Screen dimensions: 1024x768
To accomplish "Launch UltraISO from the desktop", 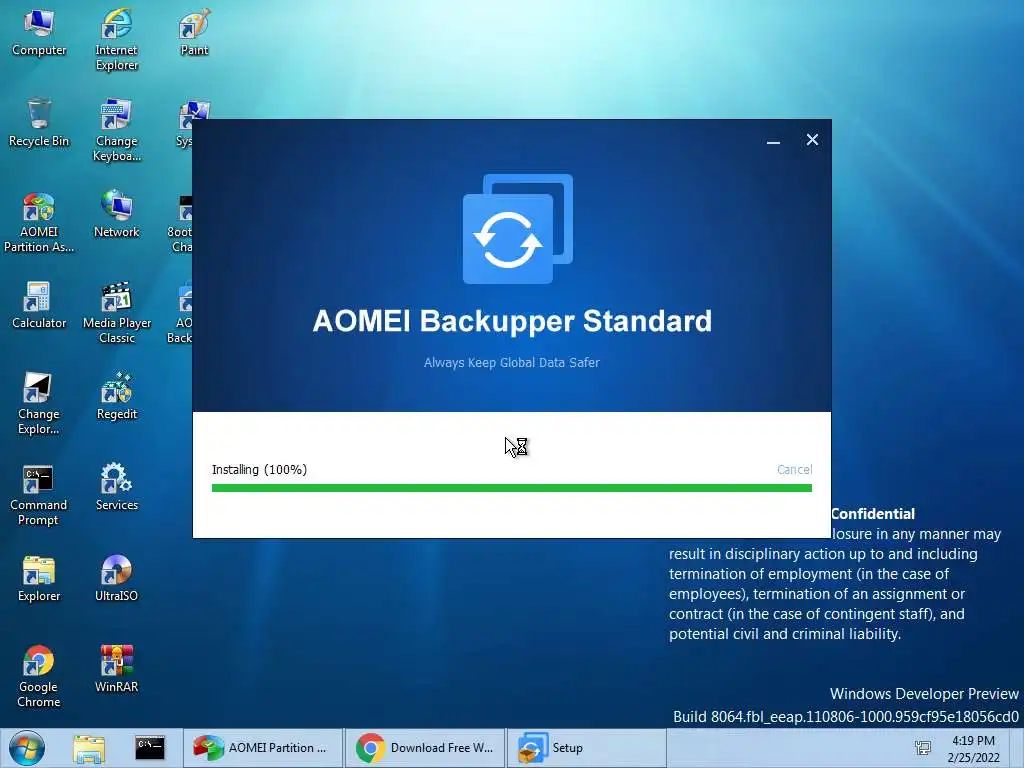I will coord(116,579).
